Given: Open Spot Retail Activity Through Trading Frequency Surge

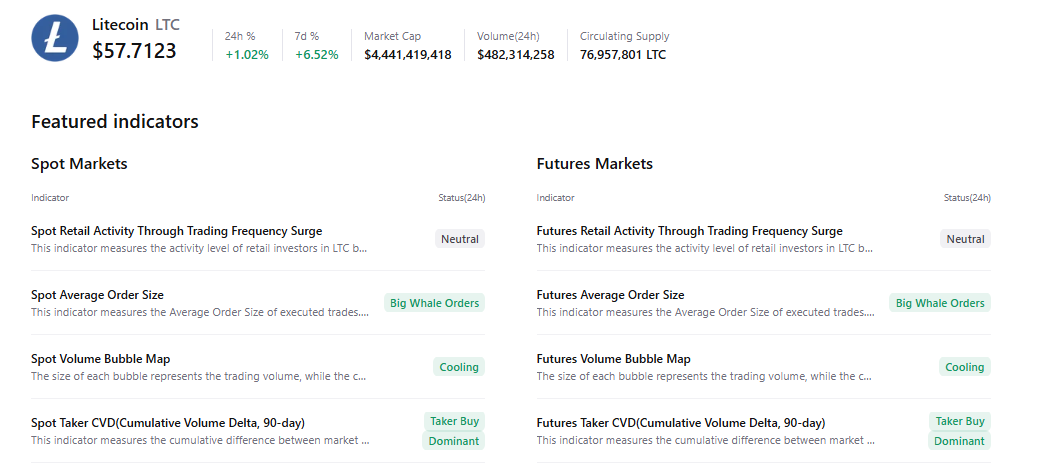Looking at the screenshot, I should click(x=177, y=231).
